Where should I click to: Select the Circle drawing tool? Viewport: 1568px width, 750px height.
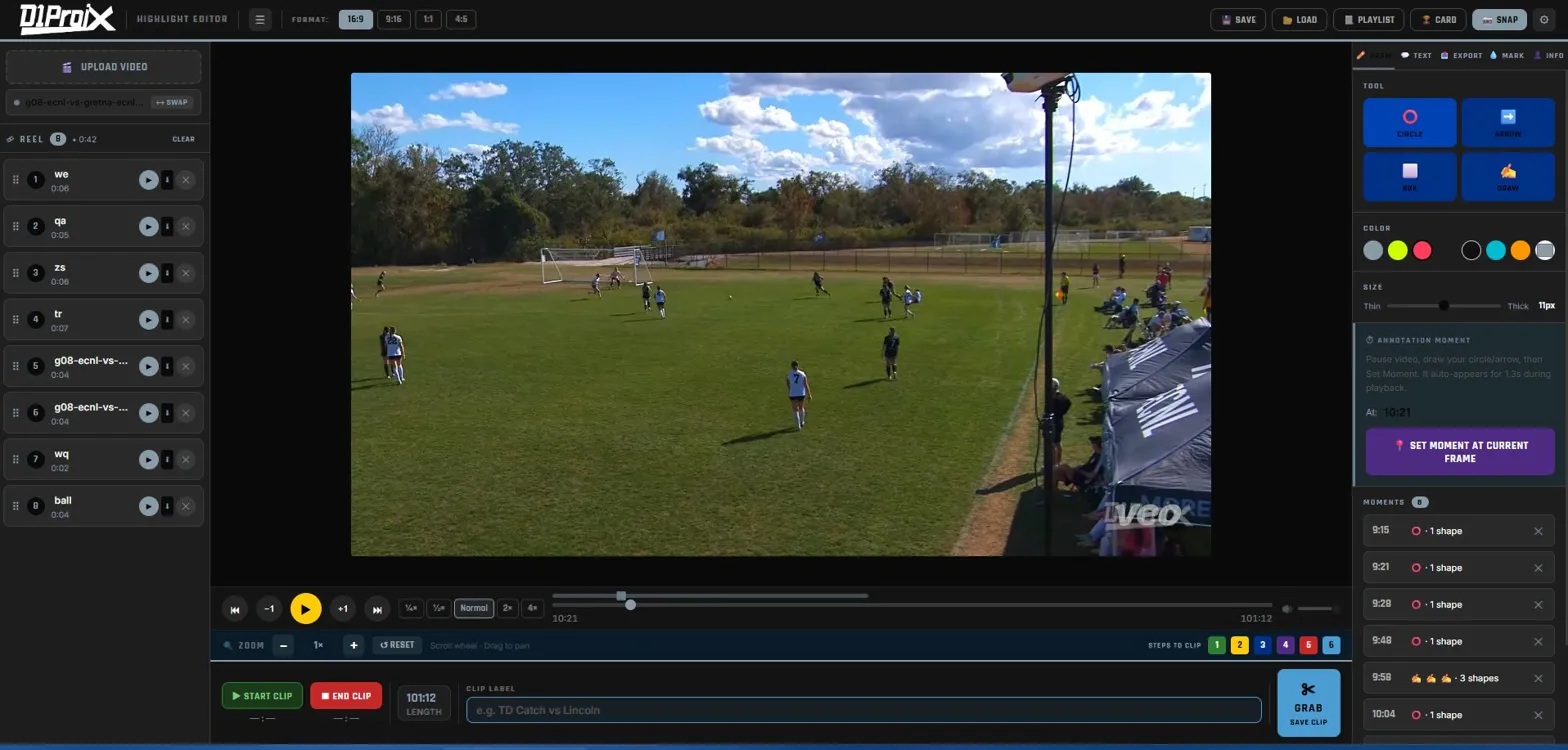coord(1409,122)
